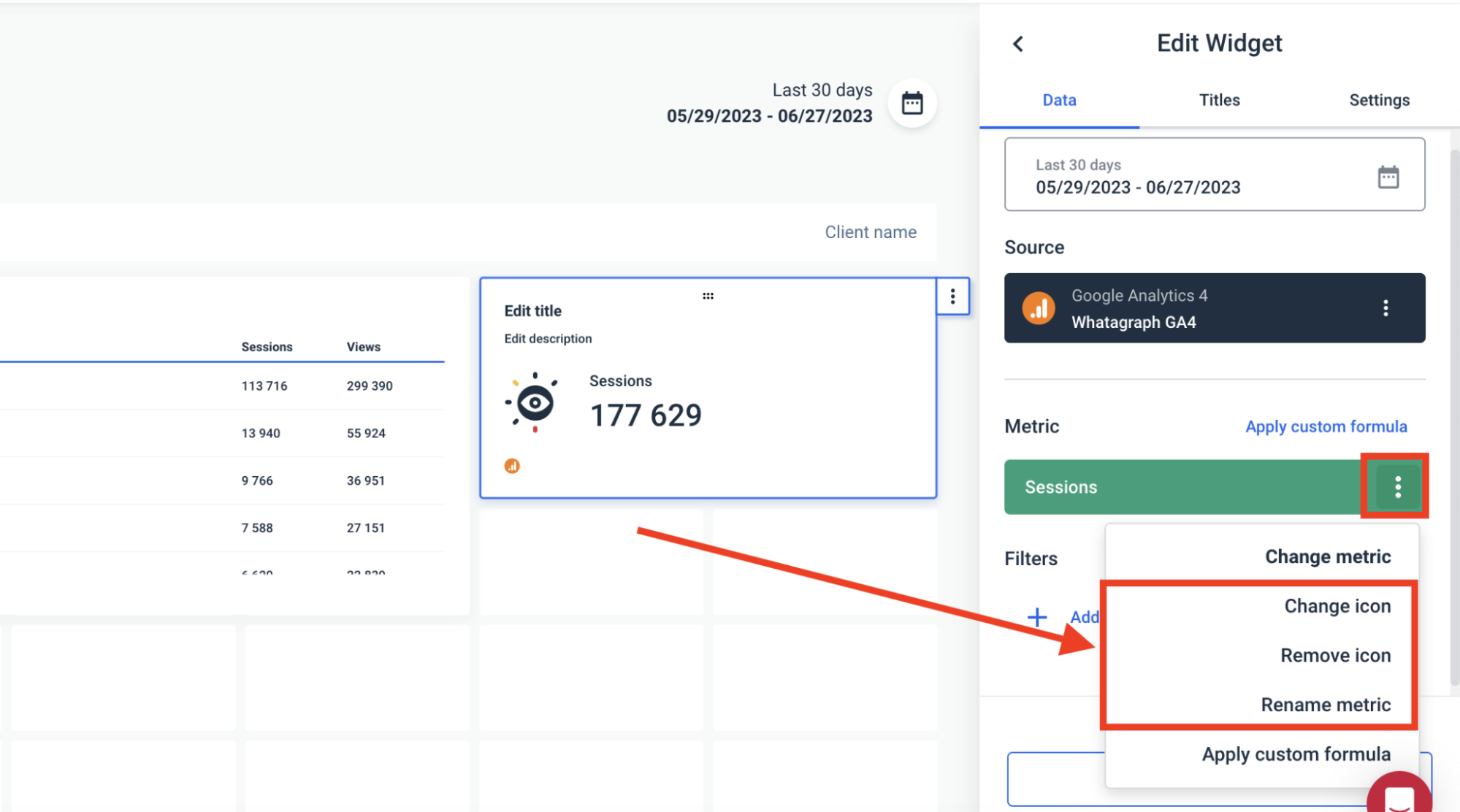This screenshot has width=1460, height=812.
Task: Open the widget's three-dot options menu
Action: click(x=952, y=296)
